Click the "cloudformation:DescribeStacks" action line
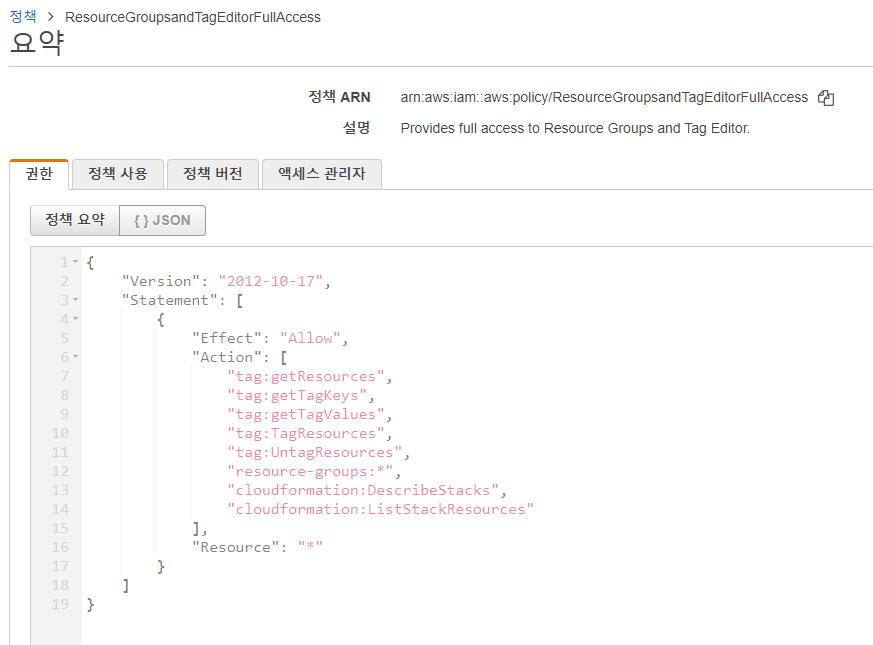 [363, 490]
